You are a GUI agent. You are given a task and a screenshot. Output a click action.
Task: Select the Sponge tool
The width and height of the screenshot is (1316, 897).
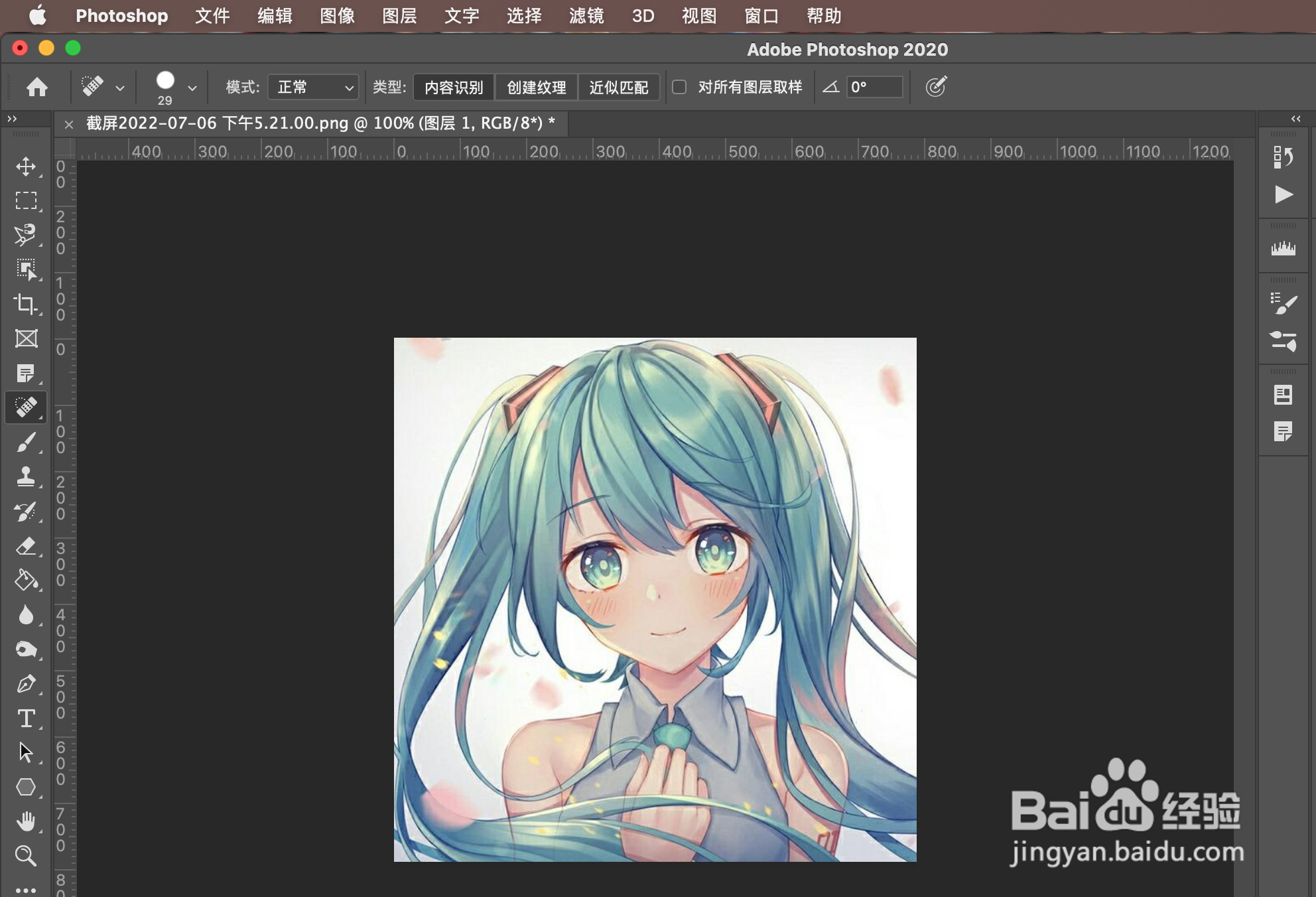click(x=26, y=649)
